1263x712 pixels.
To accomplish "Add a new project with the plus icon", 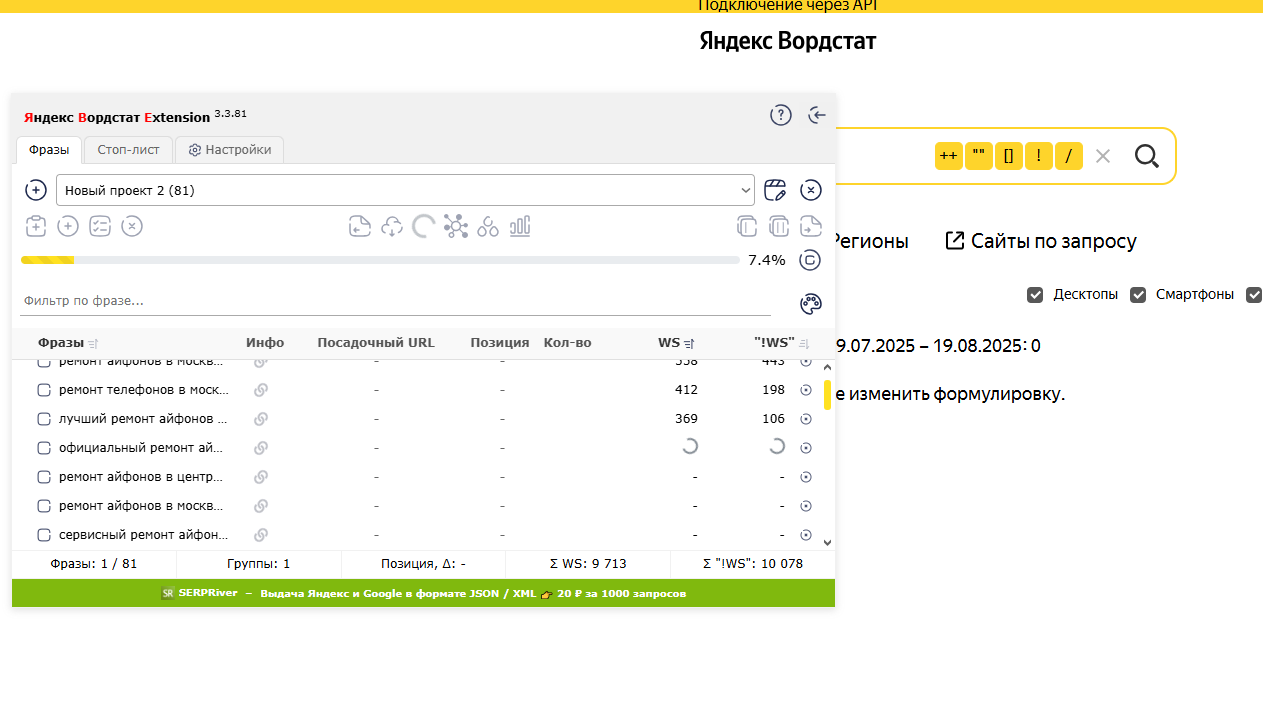I will coord(36,190).
